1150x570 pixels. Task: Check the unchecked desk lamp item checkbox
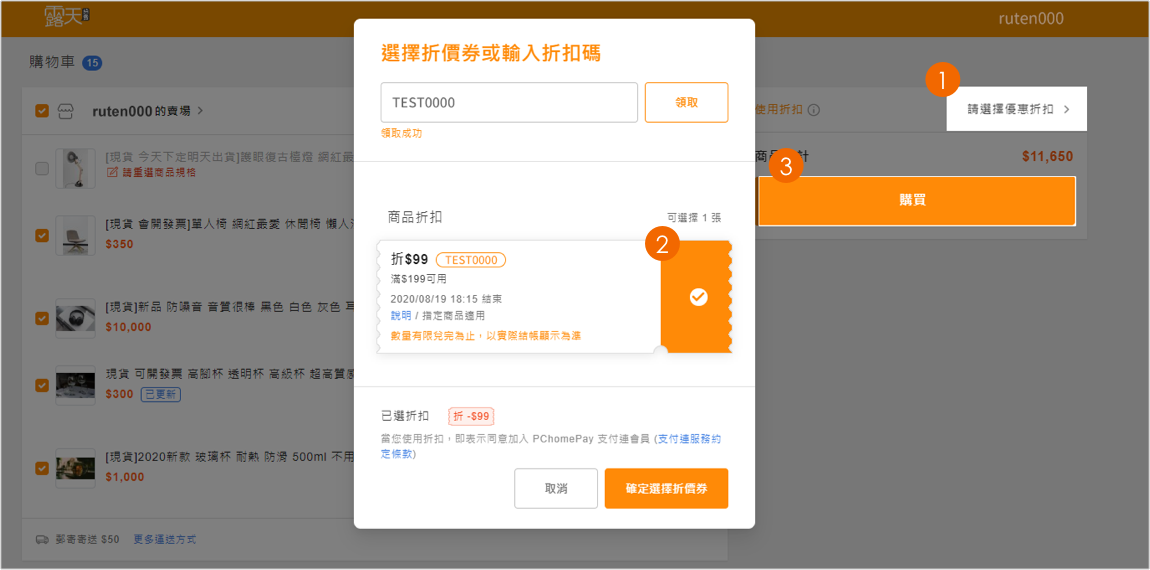[42, 169]
